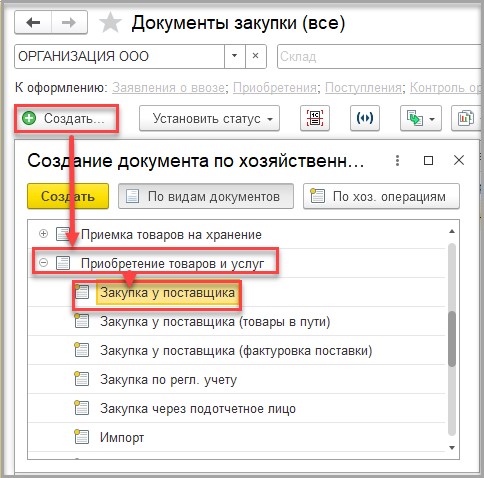The image size is (484, 478).
Task: Click the Создать... toolbar button
Action: tap(66, 118)
